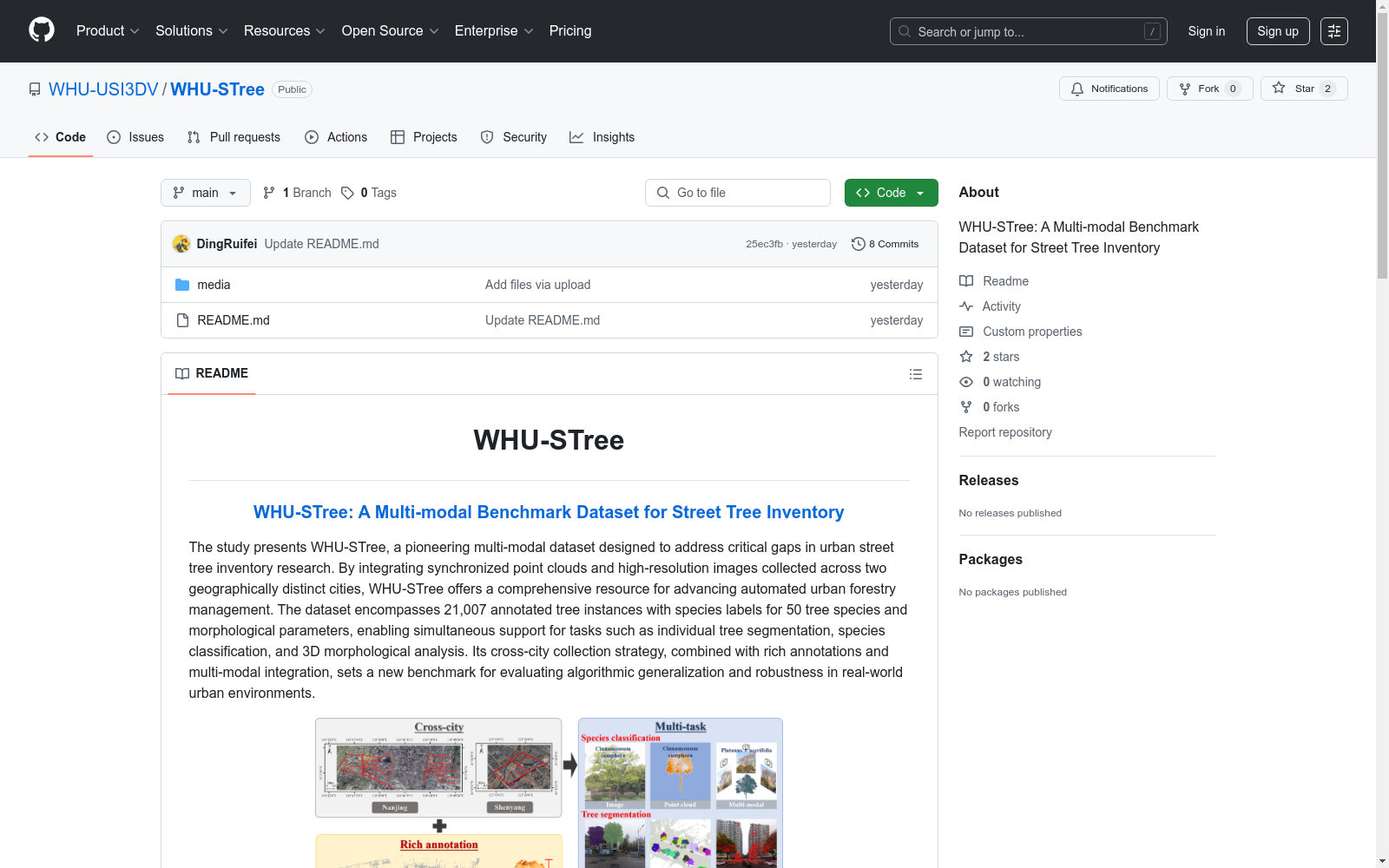Click the Report repository link

pos(1005,432)
